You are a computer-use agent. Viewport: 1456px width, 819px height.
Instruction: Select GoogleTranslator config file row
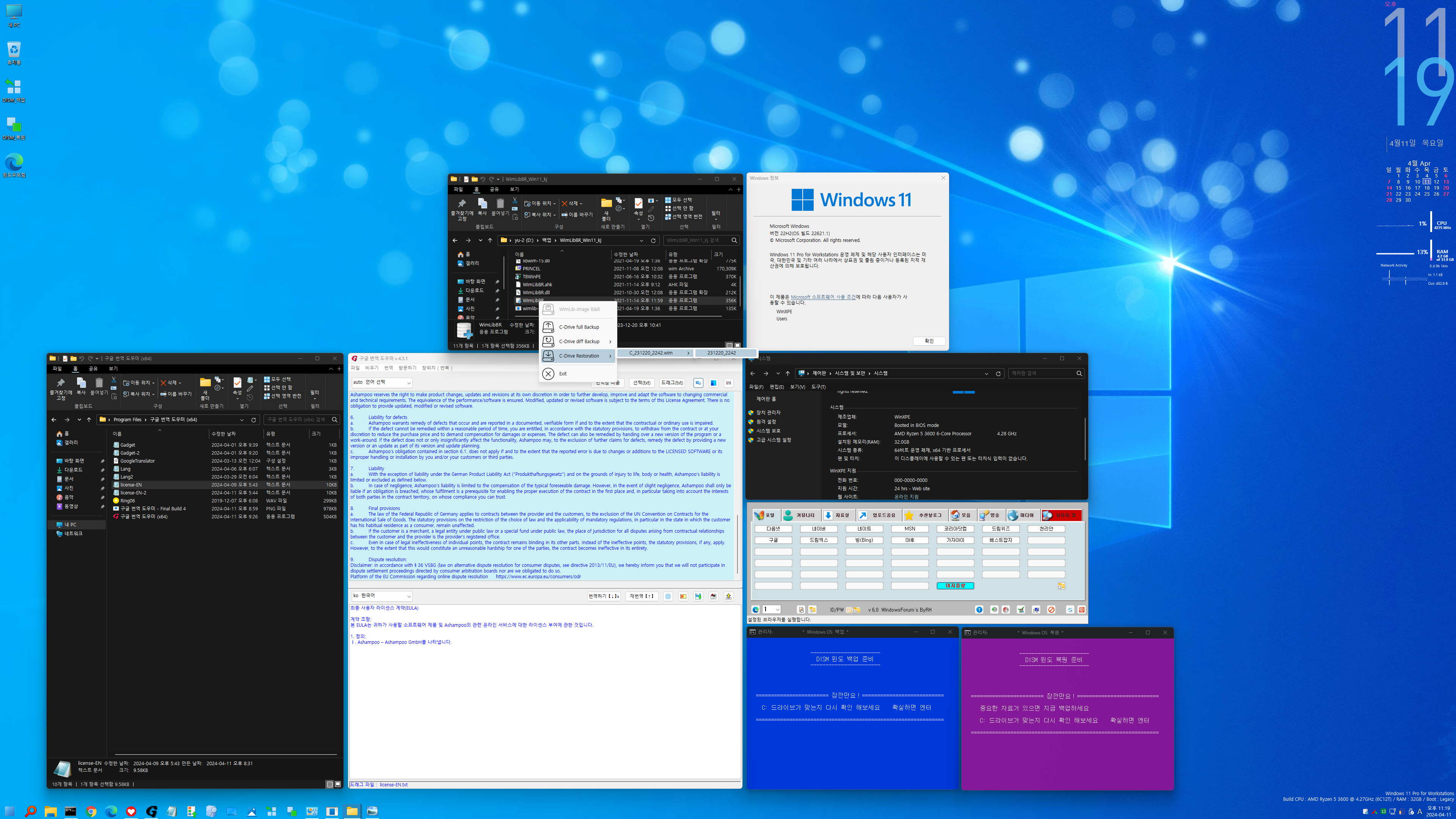225,461
